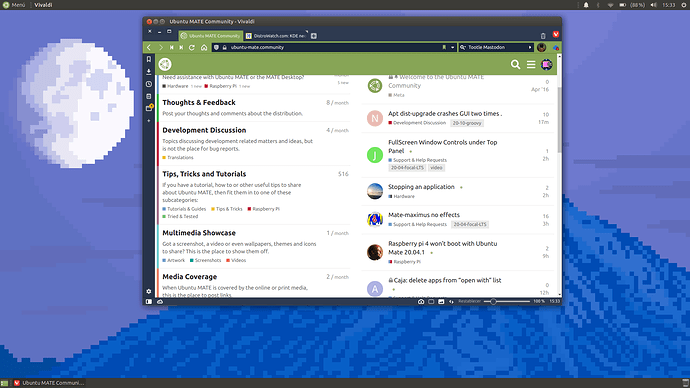Screen dimensions: 690x388
Task: Reload the current page
Action: coord(192,48)
